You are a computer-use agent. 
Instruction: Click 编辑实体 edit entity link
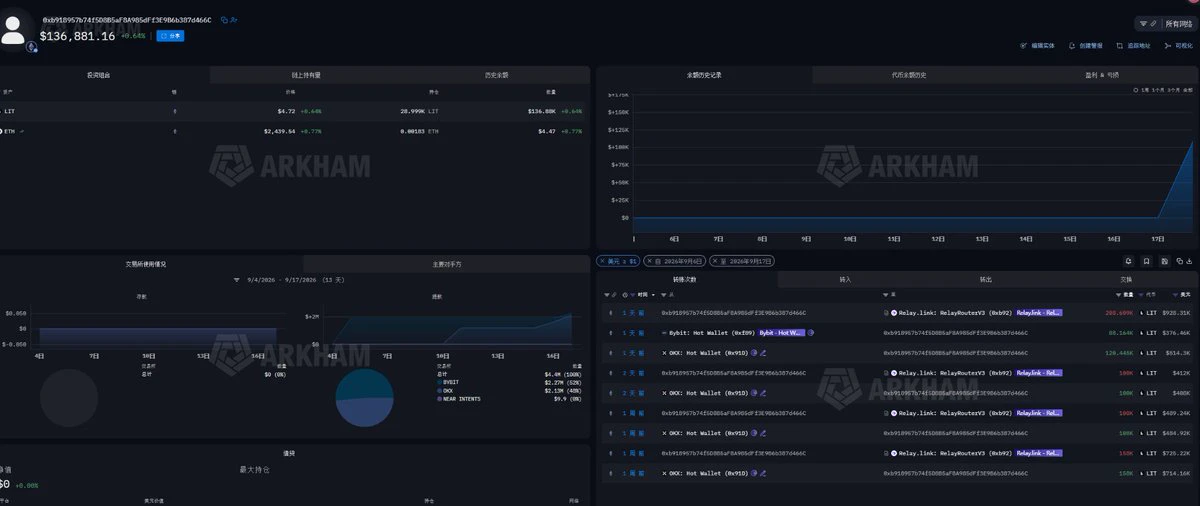(x=1037, y=46)
